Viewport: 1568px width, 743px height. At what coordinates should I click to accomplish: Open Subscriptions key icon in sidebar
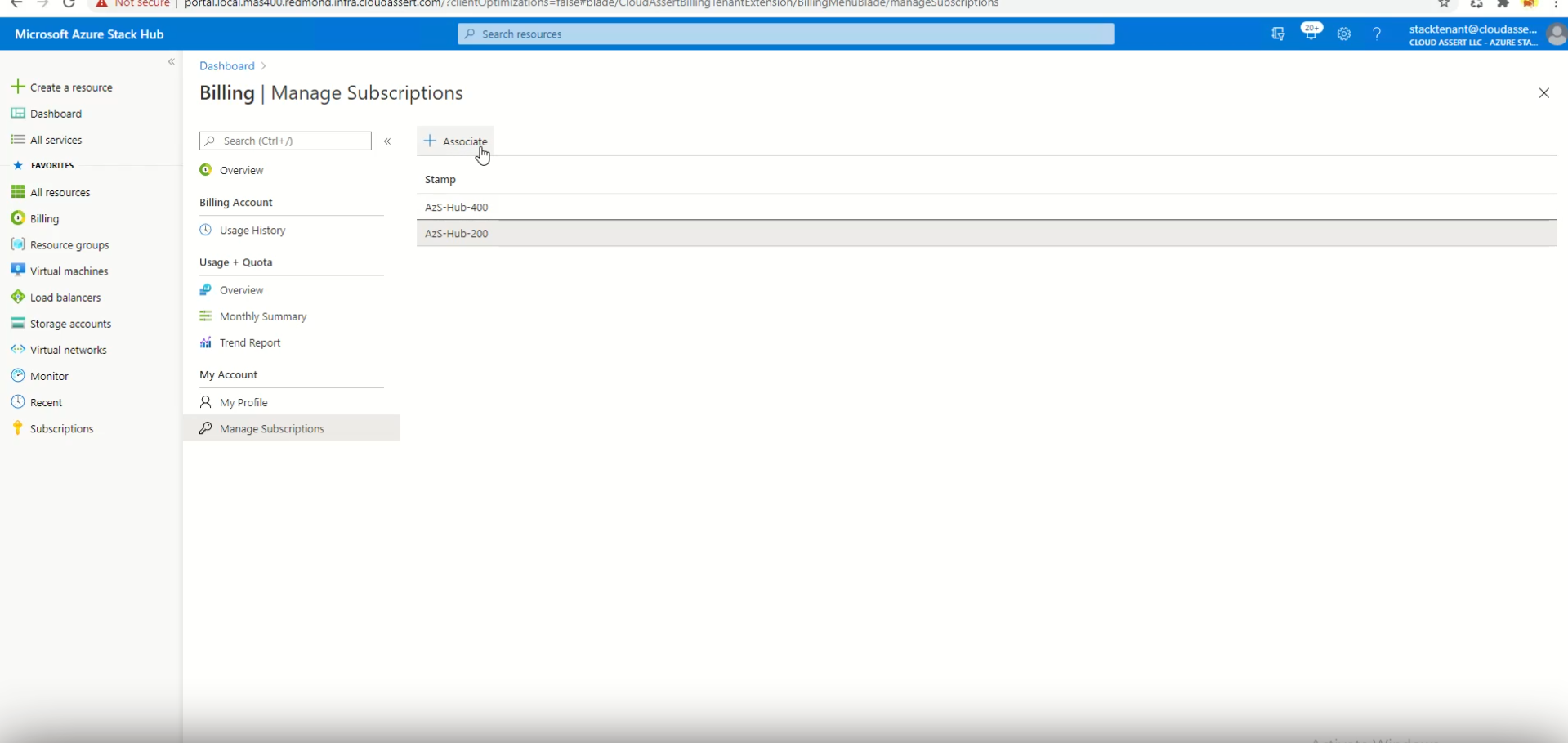tap(17, 427)
